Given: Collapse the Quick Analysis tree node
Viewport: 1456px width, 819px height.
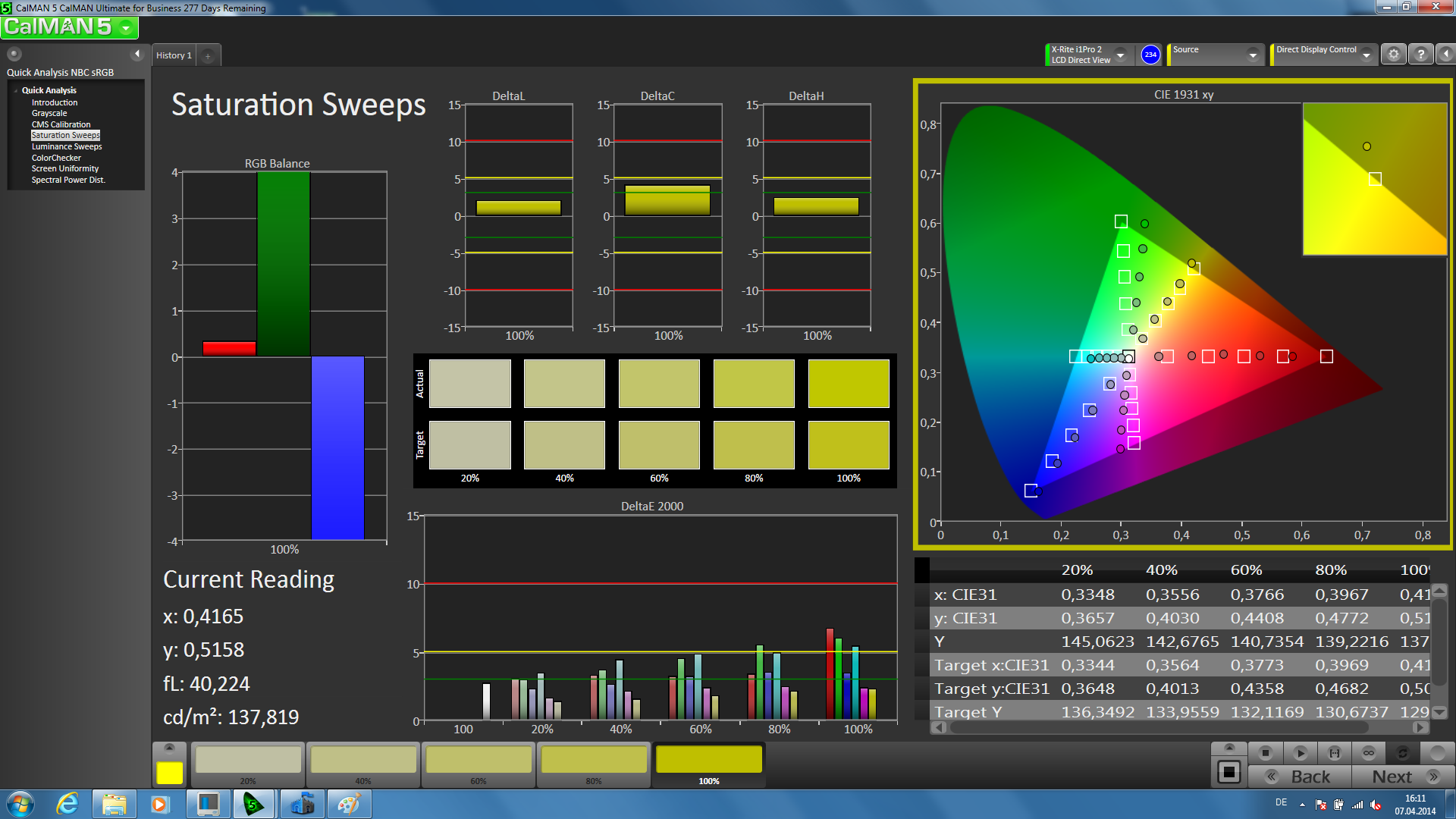Looking at the screenshot, I should point(16,90).
